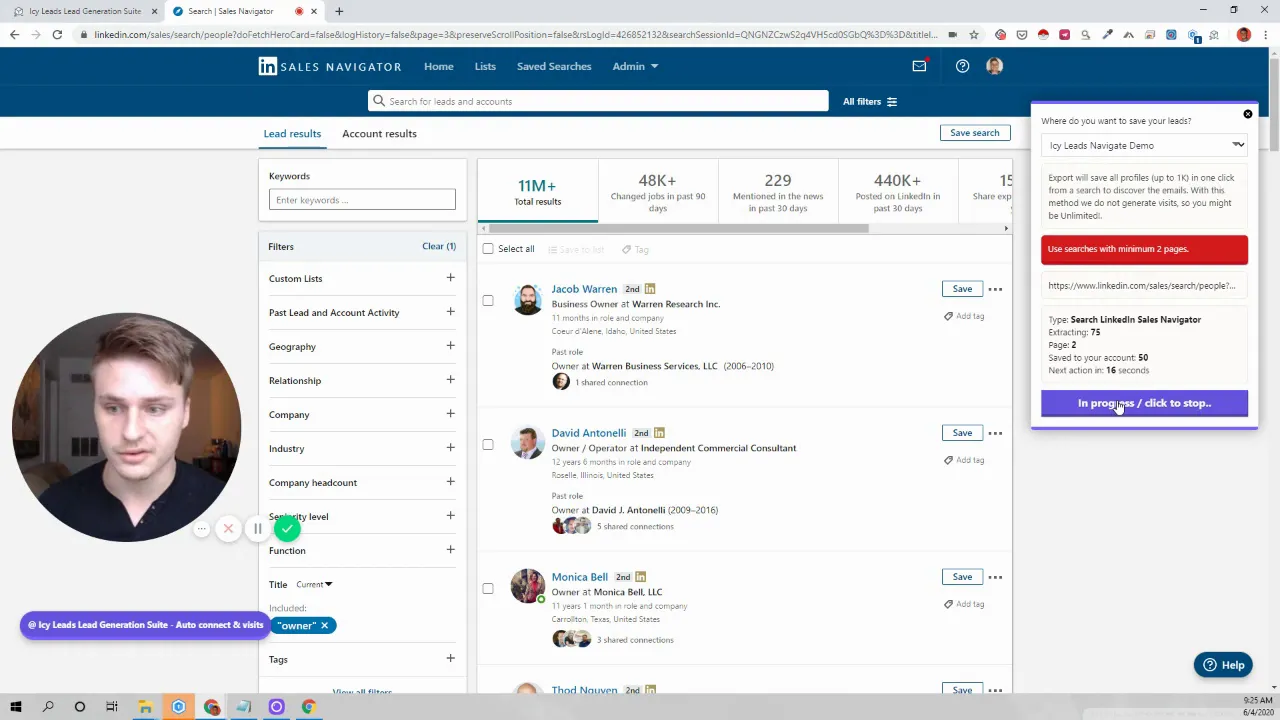Open Icy Leads Navigate Demo list dropdown

pos(1144,146)
